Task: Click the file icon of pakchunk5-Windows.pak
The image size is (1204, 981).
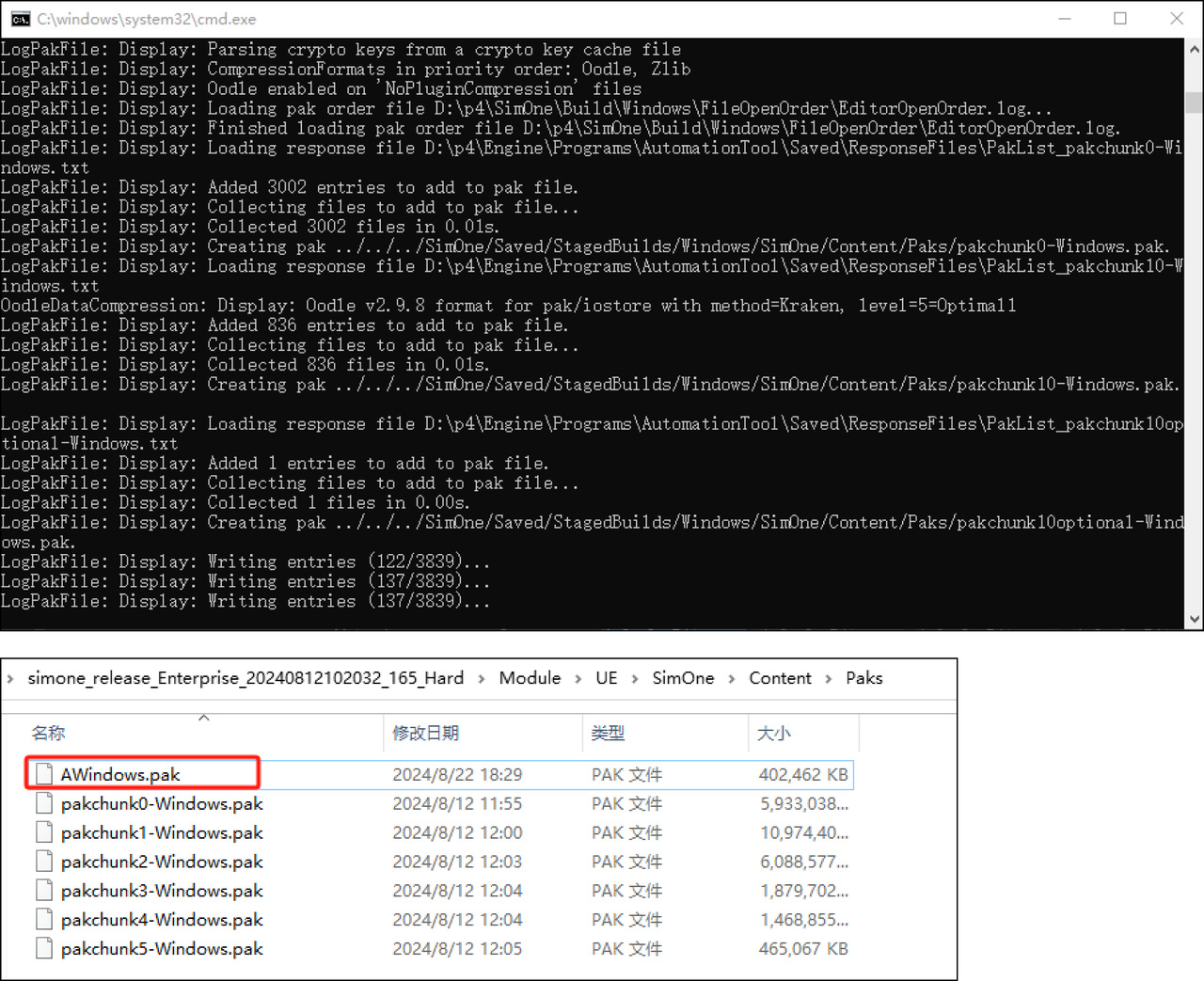Action: (43, 948)
